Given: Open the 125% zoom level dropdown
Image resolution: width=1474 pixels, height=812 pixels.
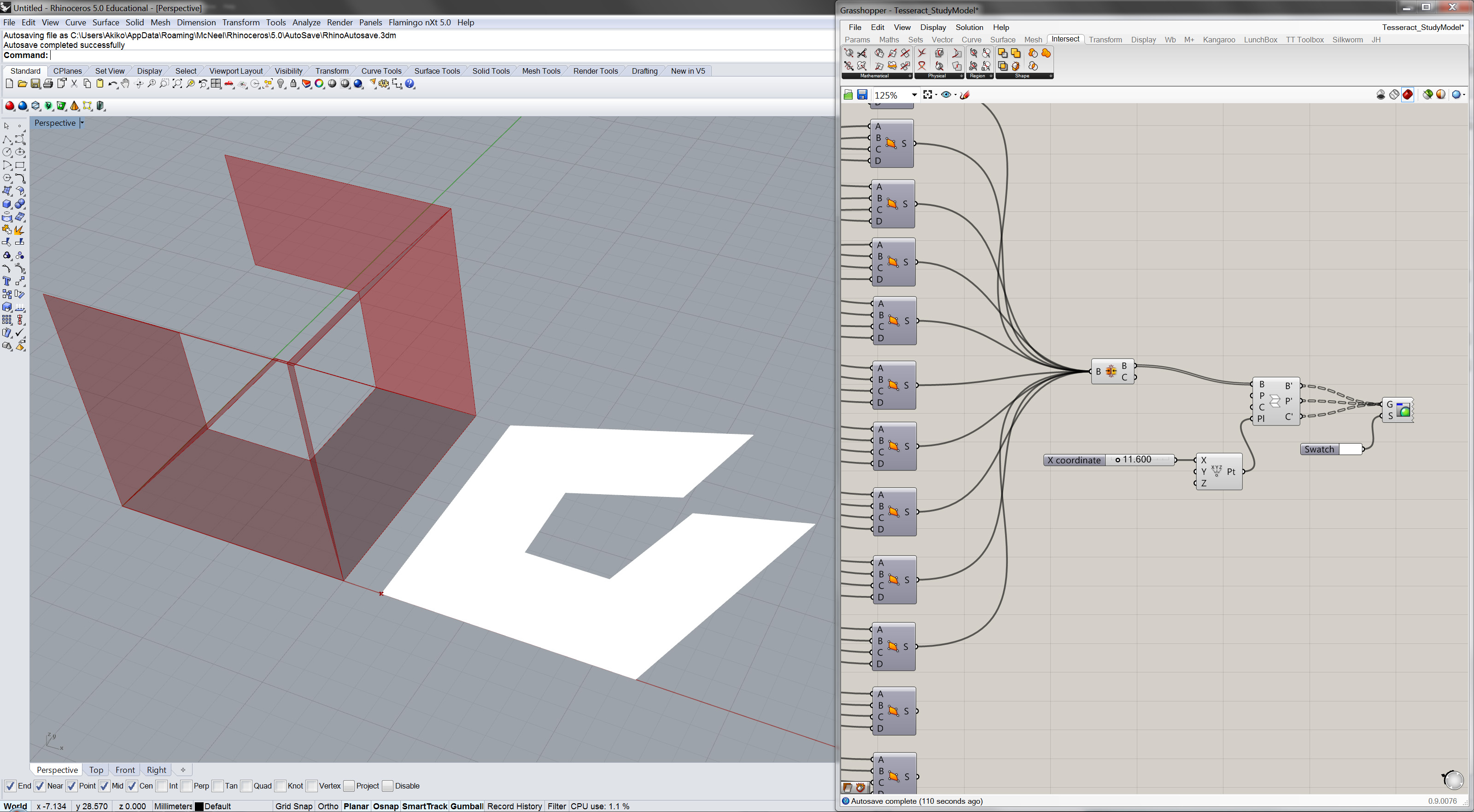Looking at the screenshot, I should pos(914,95).
